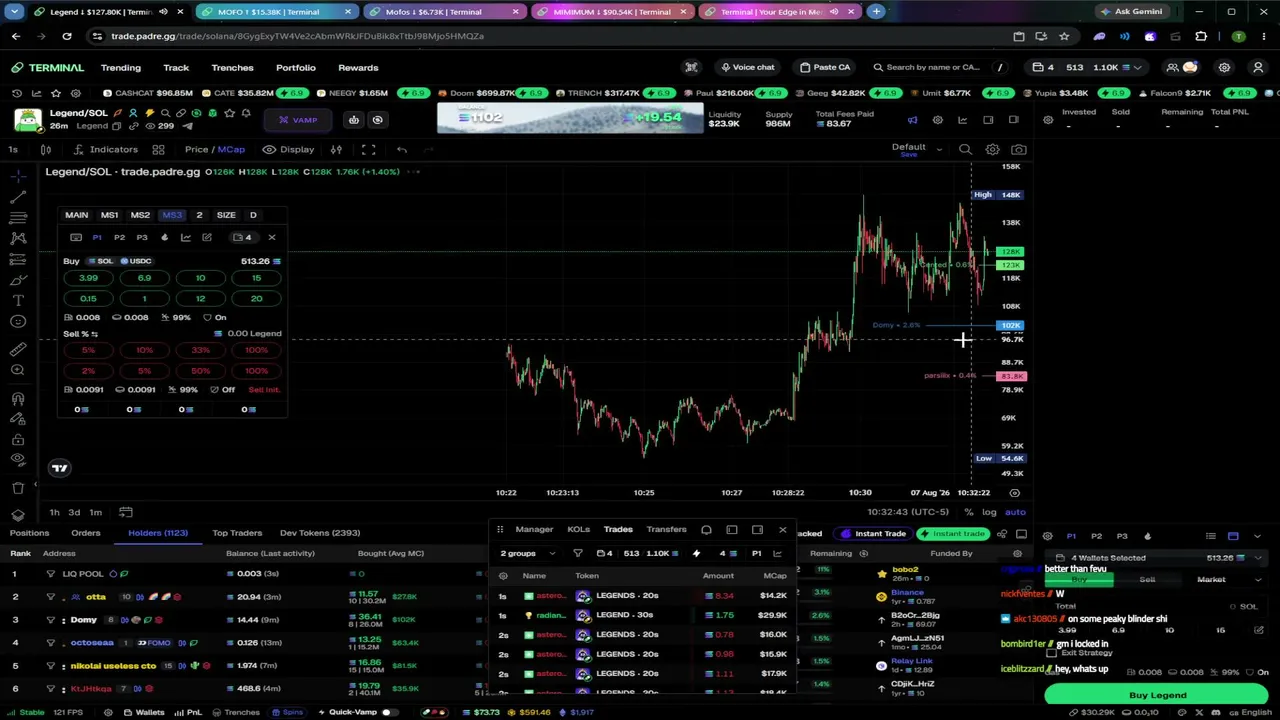Open the emoji sticker tool
This screenshot has width=1280, height=720.
18,321
